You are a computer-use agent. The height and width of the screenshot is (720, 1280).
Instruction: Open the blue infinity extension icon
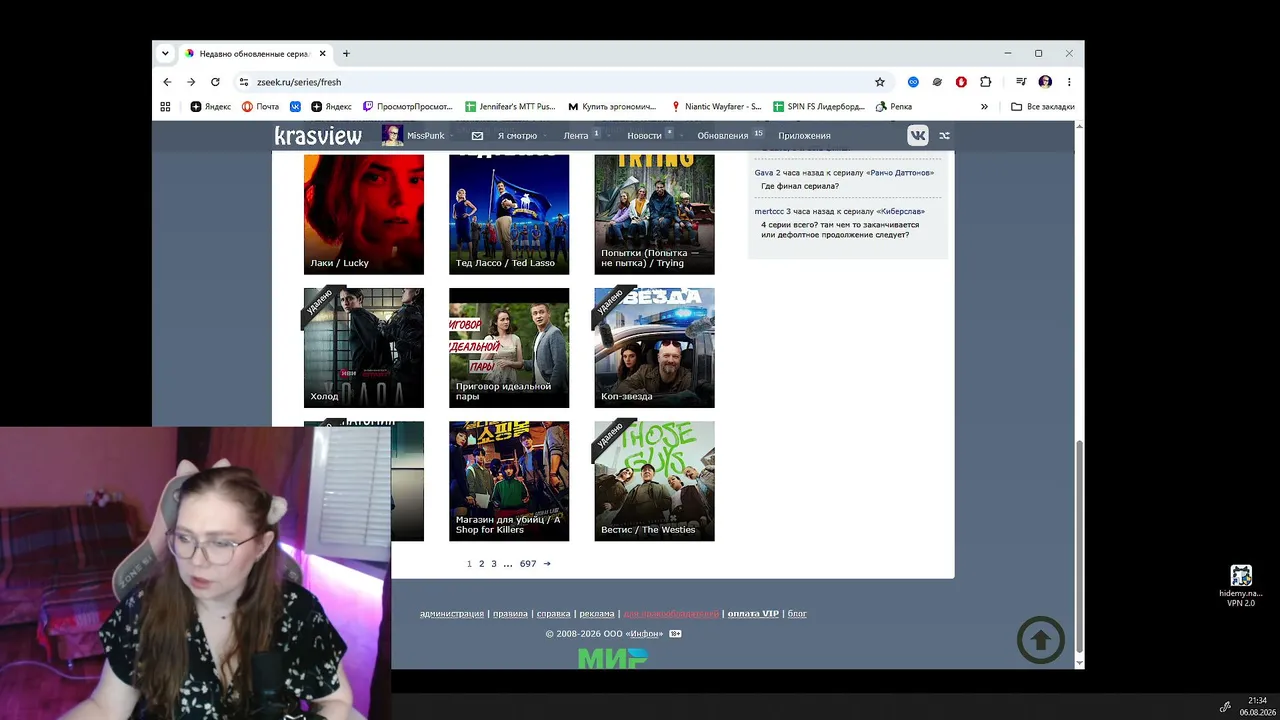point(913,82)
